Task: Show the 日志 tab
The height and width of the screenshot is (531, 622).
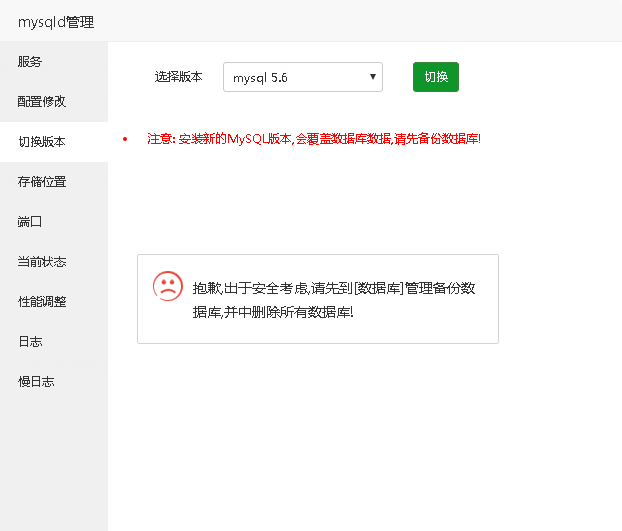Action: pos(30,342)
